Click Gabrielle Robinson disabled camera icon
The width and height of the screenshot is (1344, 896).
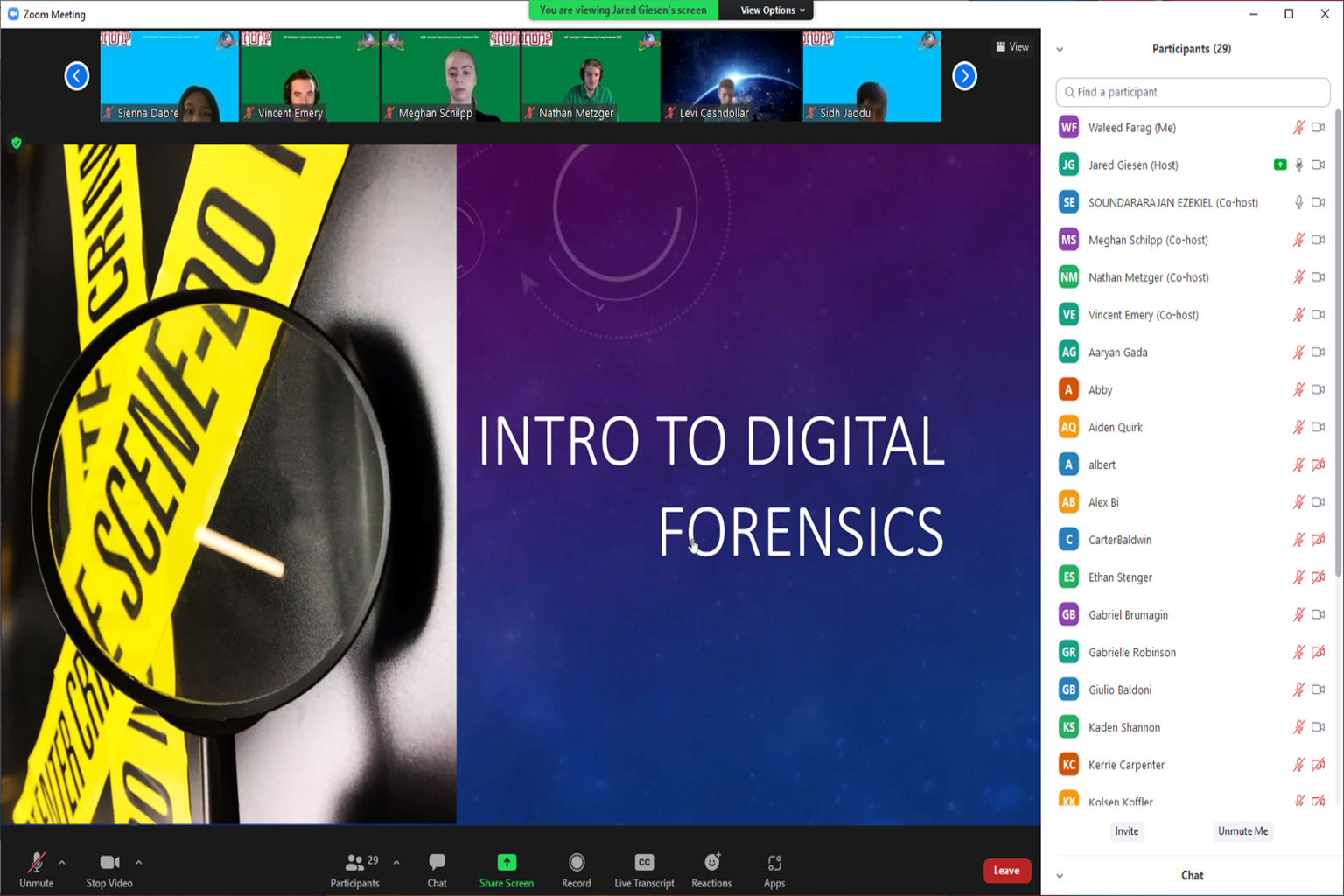click(x=1319, y=652)
